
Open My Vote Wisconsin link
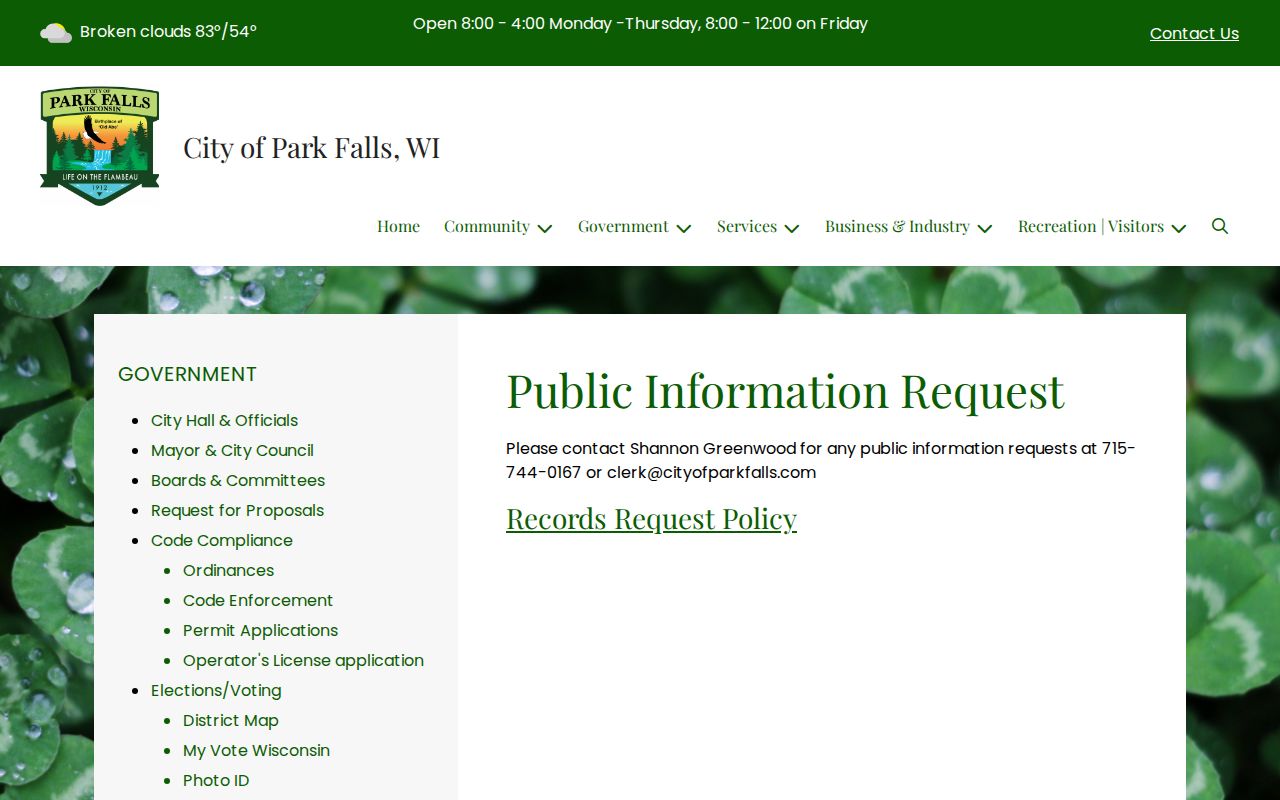pyautogui.click(x=256, y=750)
